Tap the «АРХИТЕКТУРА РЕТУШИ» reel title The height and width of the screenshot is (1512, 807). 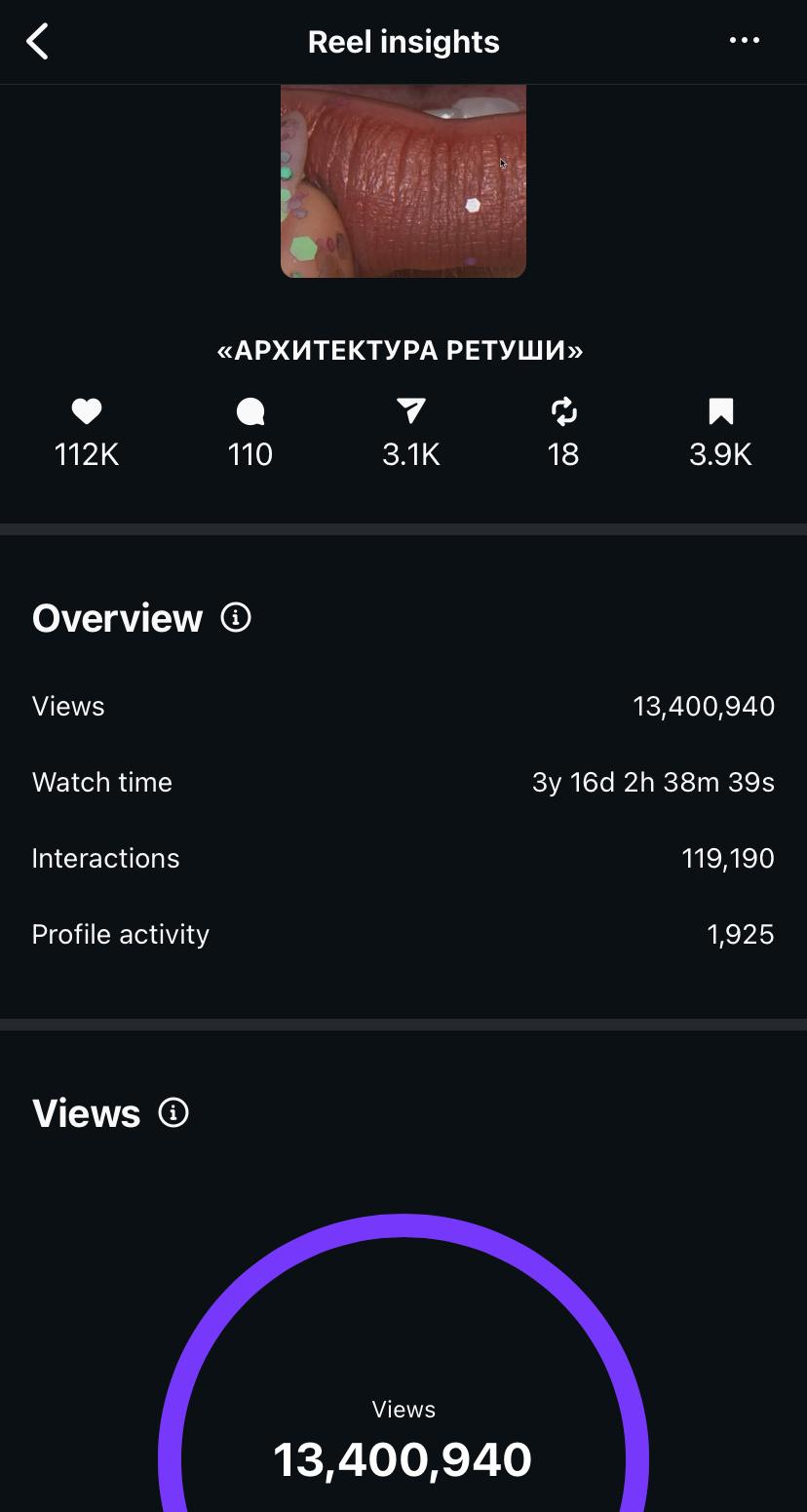pyautogui.click(x=401, y=351)
